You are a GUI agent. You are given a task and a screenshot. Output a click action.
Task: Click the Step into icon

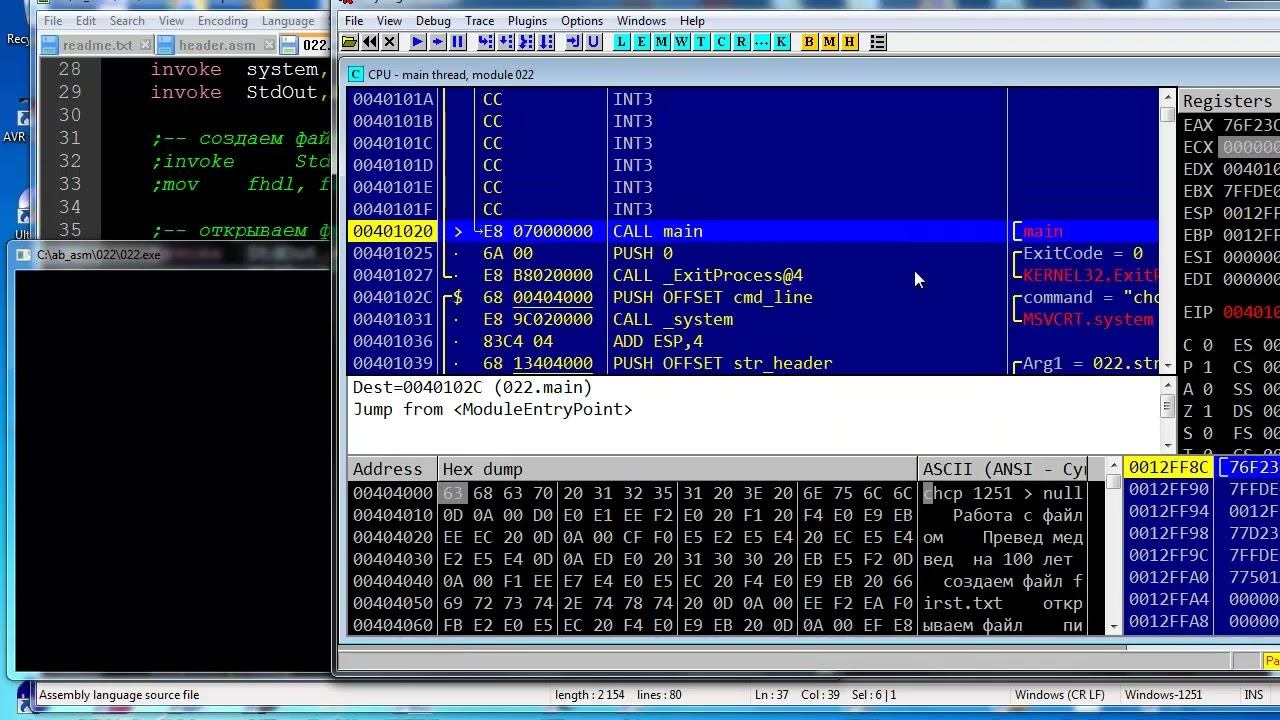485,42
